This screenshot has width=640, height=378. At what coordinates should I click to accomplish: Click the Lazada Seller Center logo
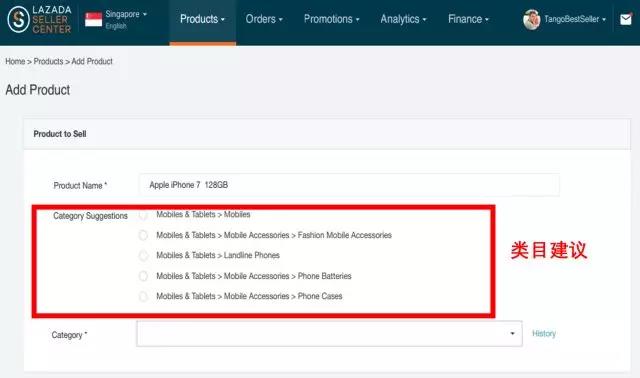39,19
